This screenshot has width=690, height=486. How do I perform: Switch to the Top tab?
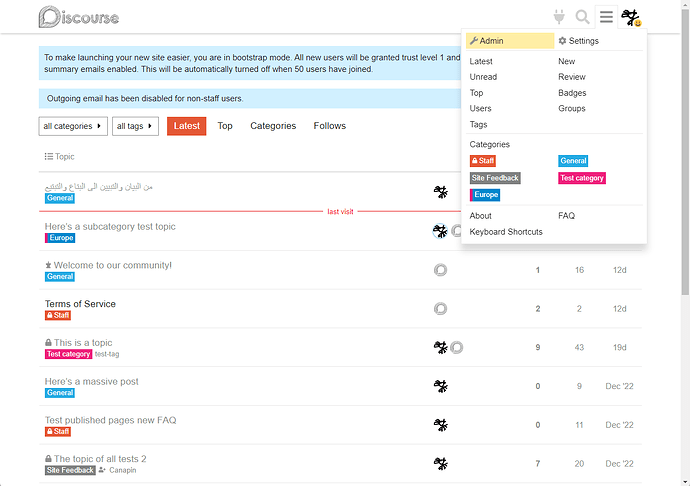(225, 126)
